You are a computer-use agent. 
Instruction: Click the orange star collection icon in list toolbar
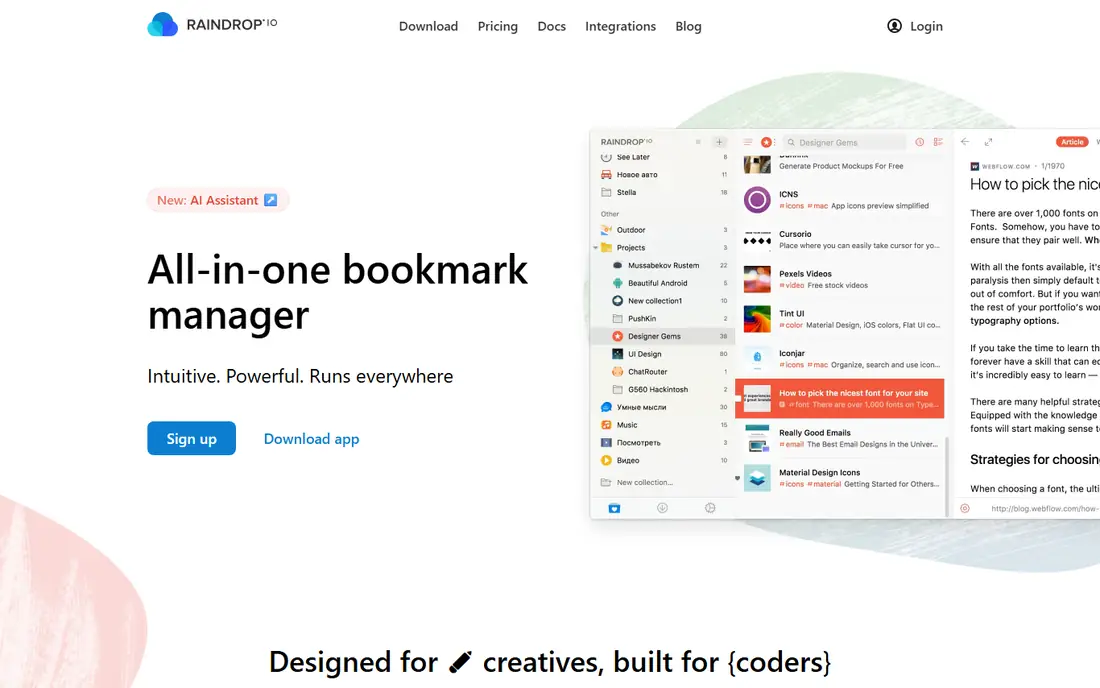coord(766,142)
